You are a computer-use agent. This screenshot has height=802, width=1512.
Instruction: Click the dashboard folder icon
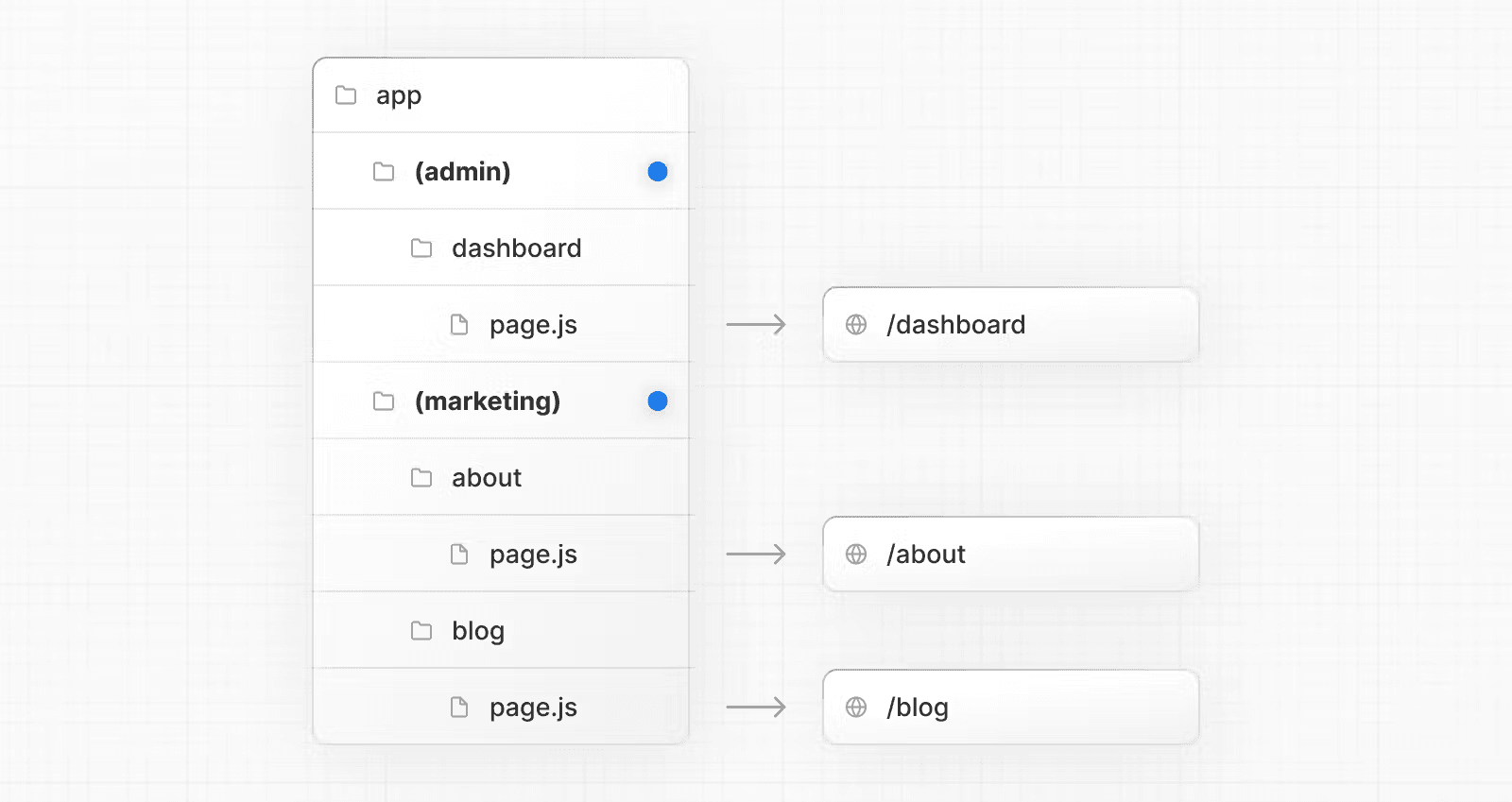click(x=421, y=248)
